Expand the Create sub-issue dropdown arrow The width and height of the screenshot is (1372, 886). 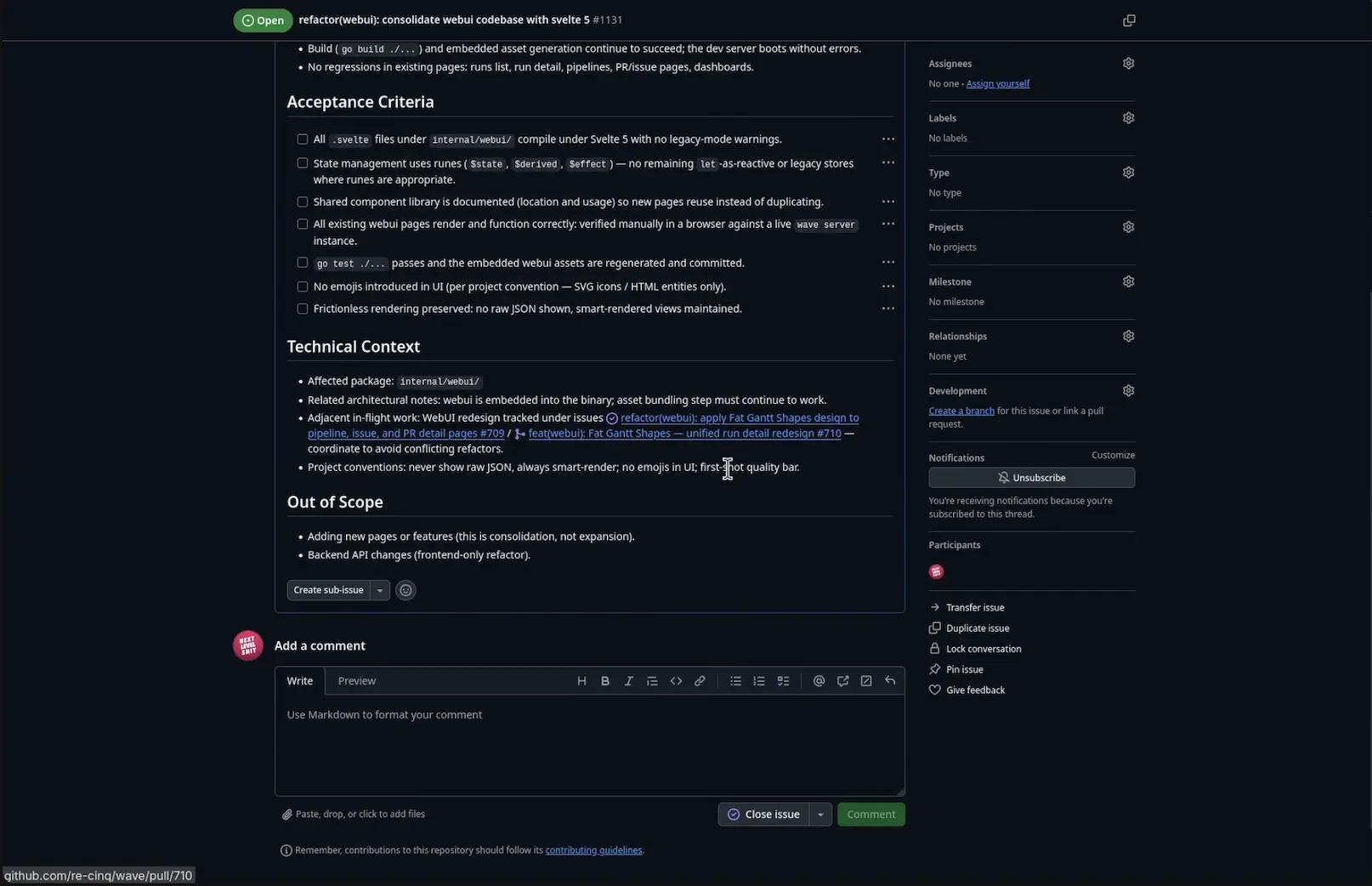coord(380,590)
